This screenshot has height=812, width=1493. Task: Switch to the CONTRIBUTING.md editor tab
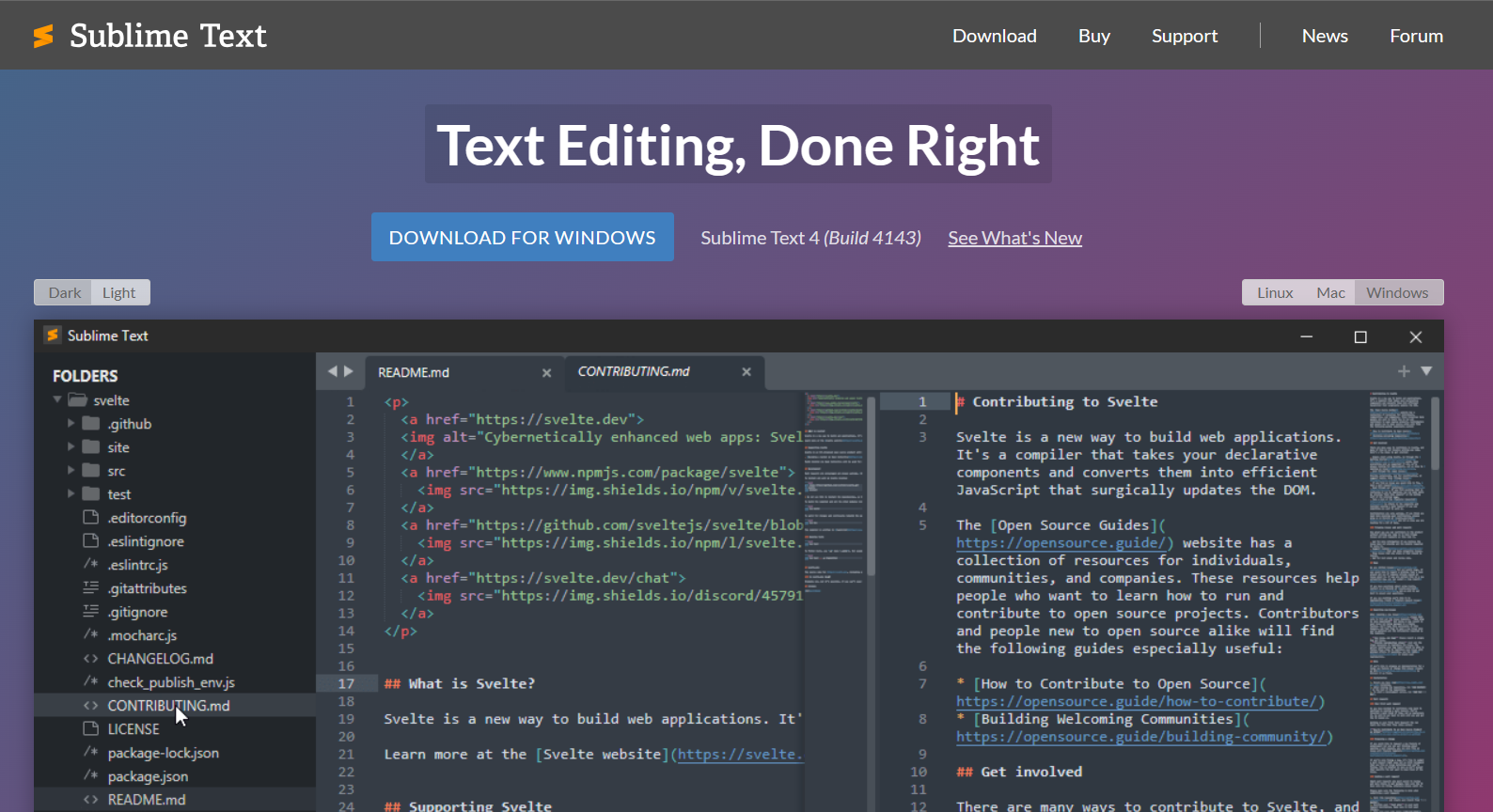click(x=665, y=372)
